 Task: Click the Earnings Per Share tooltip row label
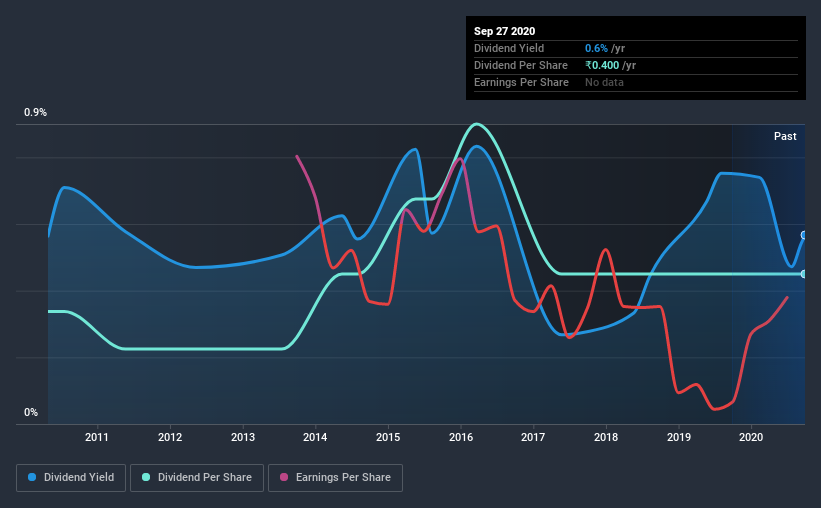click(x=521, y=82)
